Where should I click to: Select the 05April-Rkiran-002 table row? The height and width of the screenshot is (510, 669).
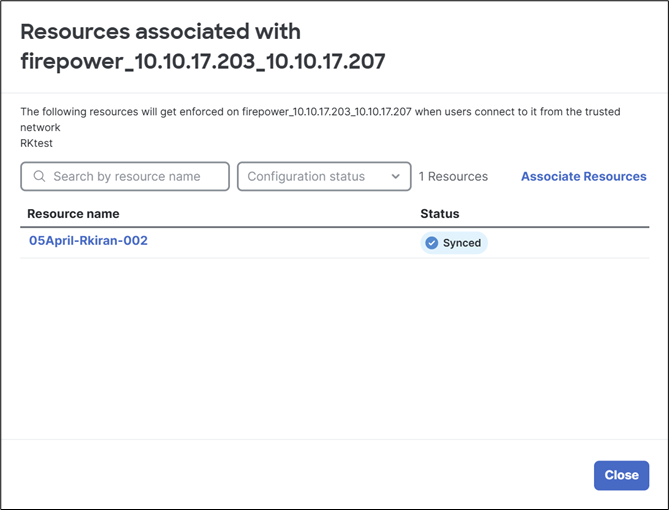coord(334,243)
